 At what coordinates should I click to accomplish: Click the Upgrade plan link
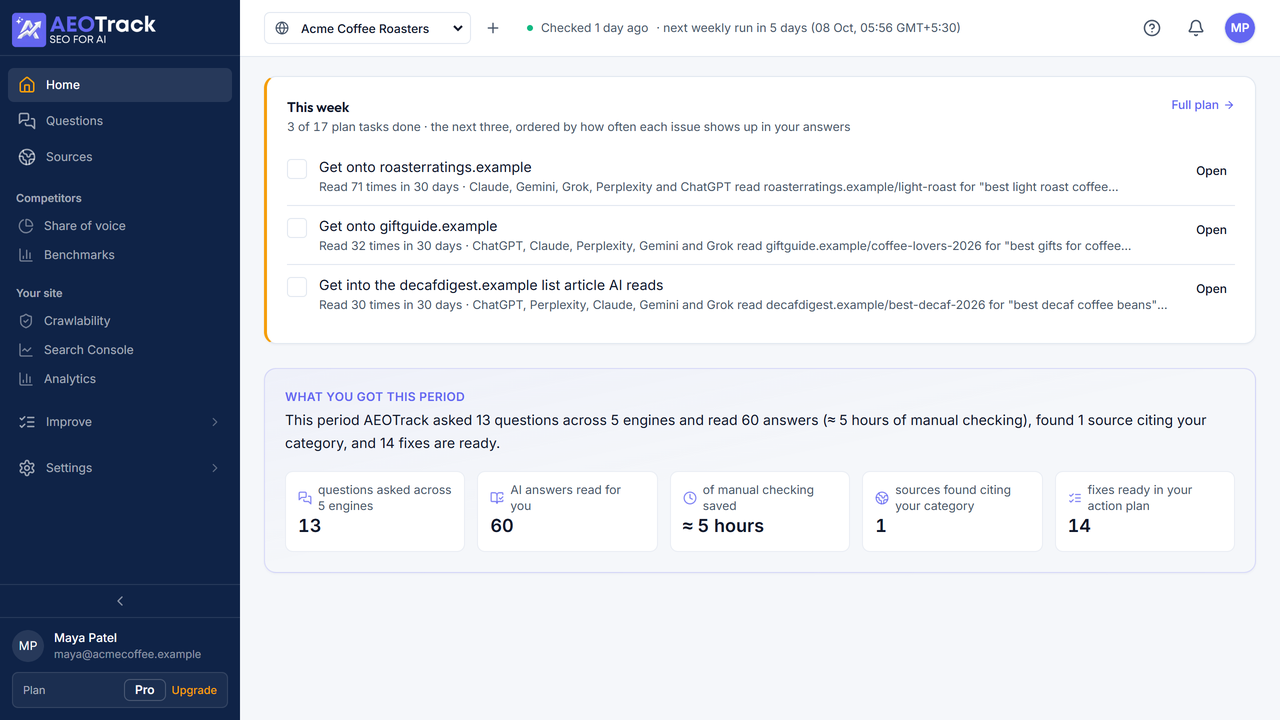[x=194, y=690]
